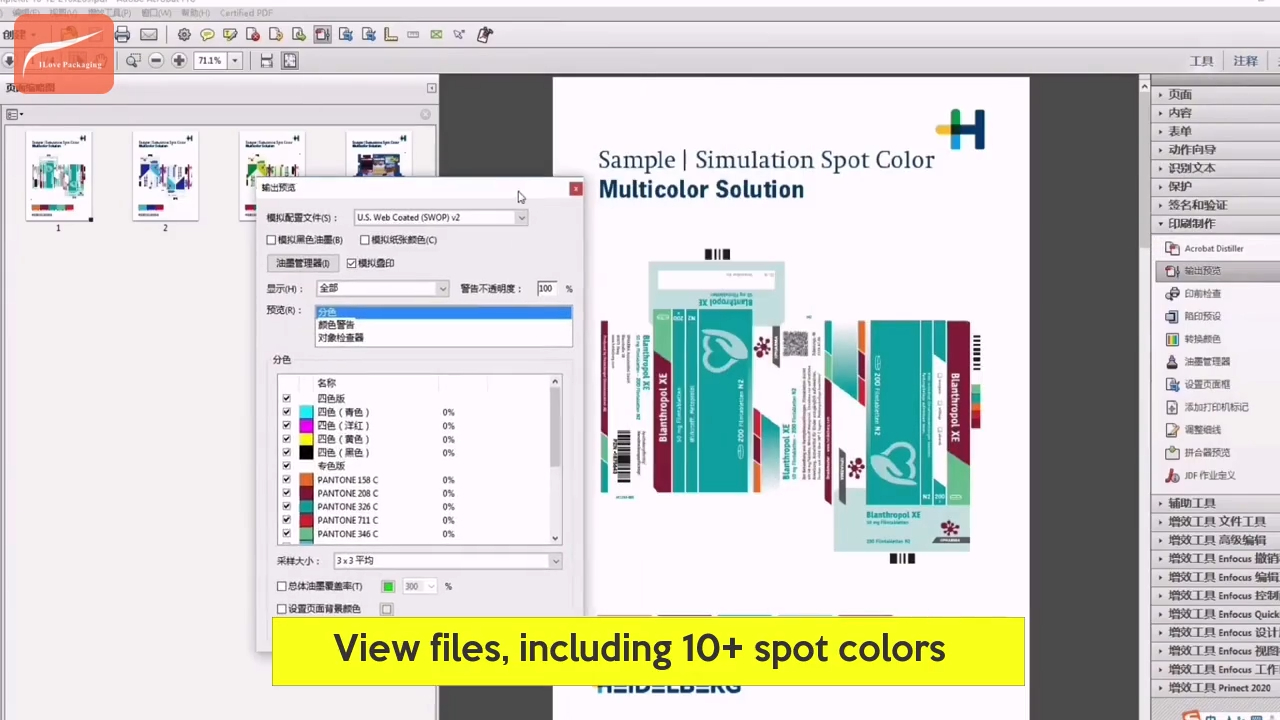Viewport: 1280px width, 720px height.
Task: Click the email envelope toolbar icon
Action: coord(149,35)
